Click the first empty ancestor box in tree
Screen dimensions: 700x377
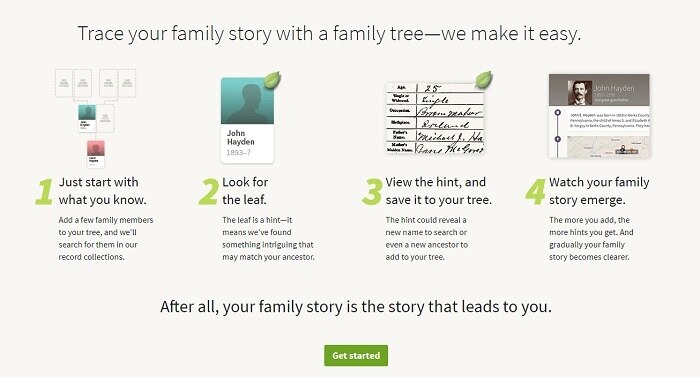pos(64,83)
